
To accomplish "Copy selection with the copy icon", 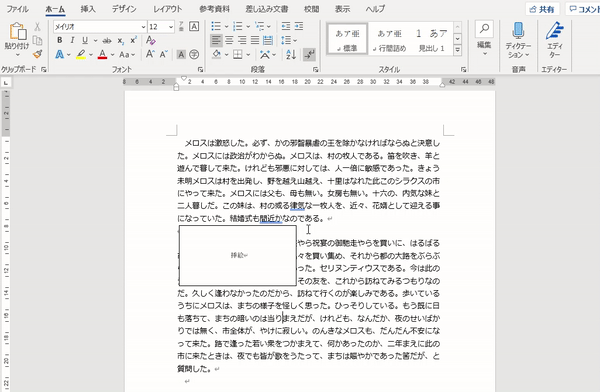I will 37,40.
